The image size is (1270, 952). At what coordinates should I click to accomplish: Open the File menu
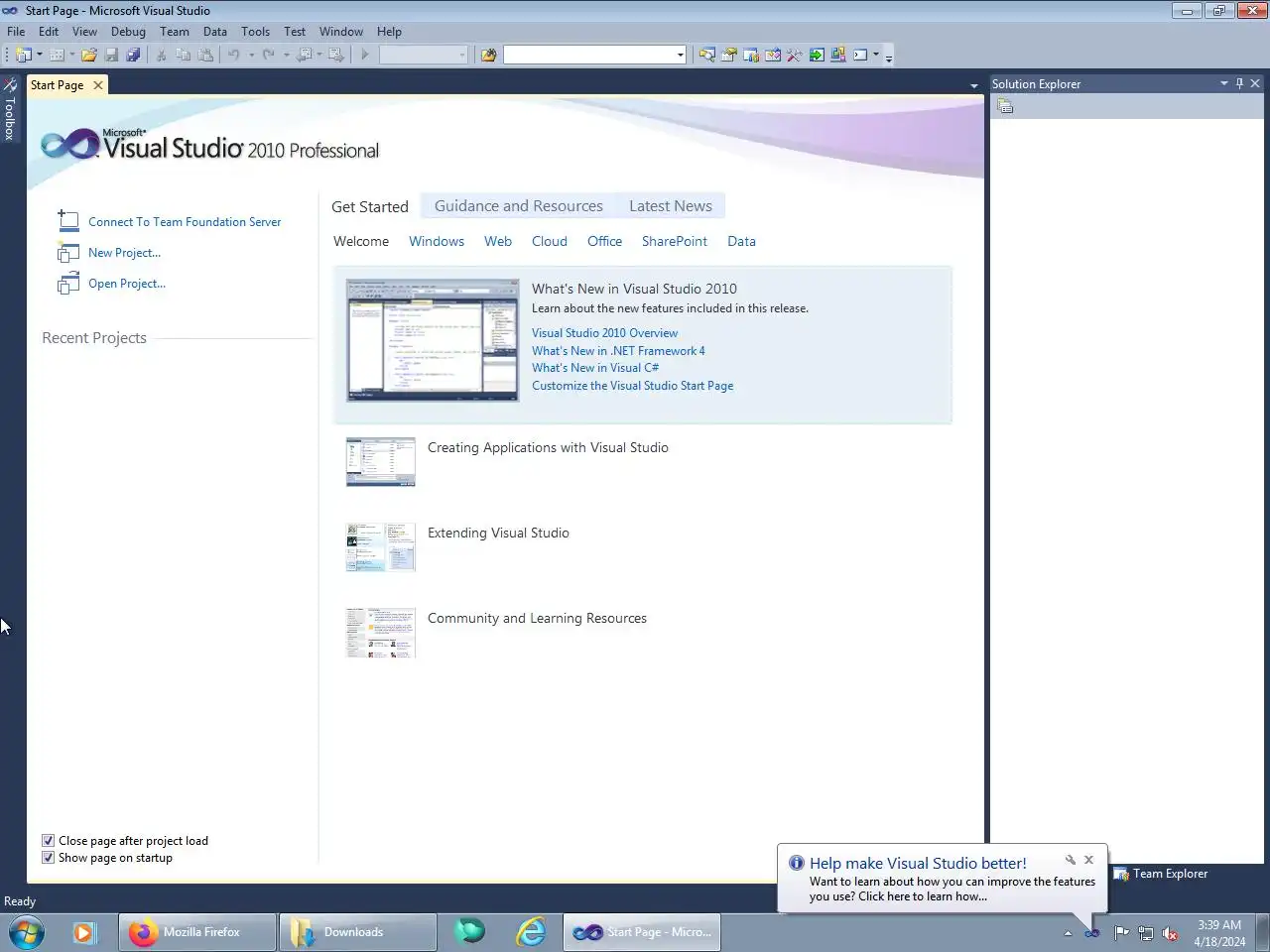tap(16, 31)
